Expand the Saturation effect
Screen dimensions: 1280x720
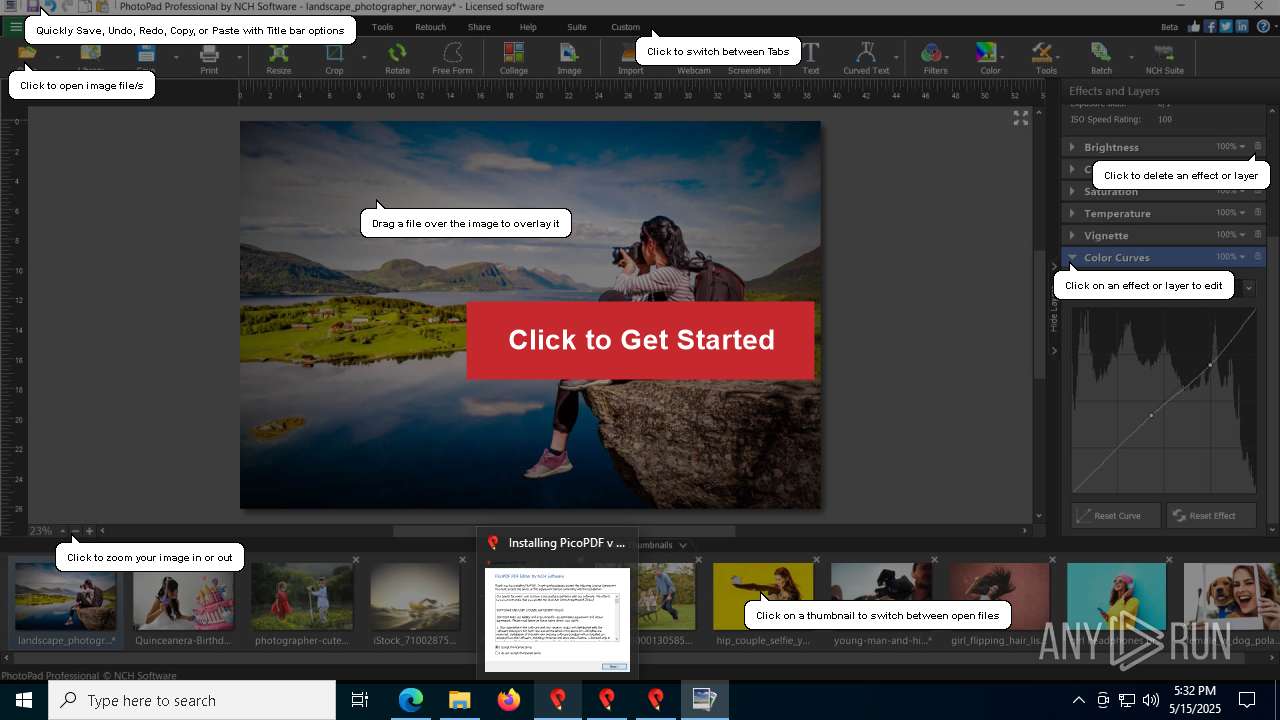click(1072, 191)
